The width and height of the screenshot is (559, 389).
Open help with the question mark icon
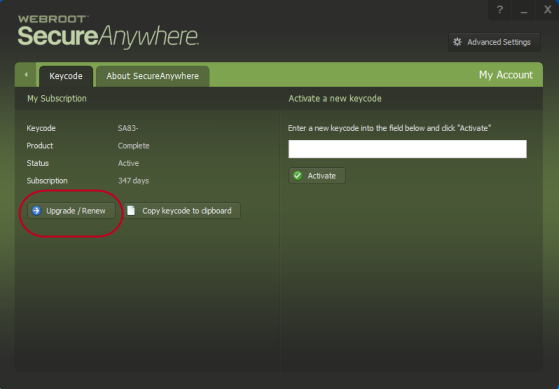click(500, 10)
